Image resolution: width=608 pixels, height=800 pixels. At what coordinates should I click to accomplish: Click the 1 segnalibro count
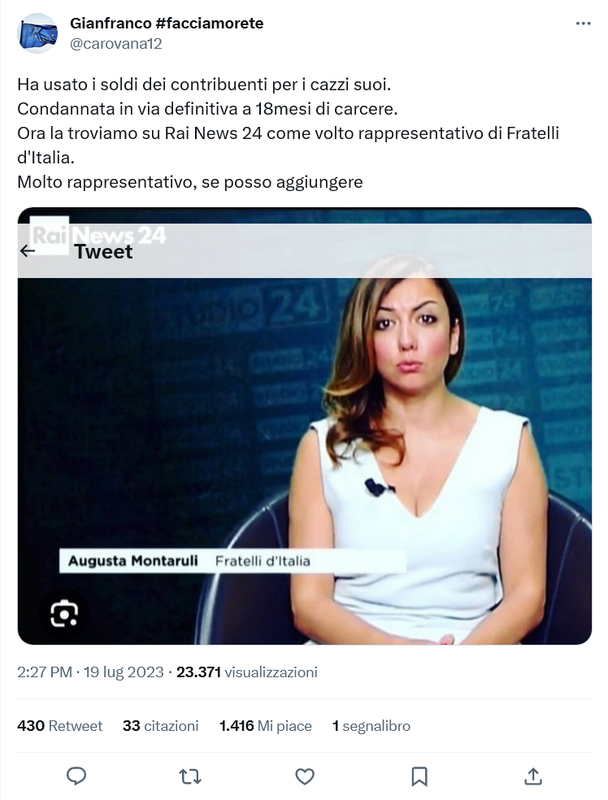[x=370, y=726]
